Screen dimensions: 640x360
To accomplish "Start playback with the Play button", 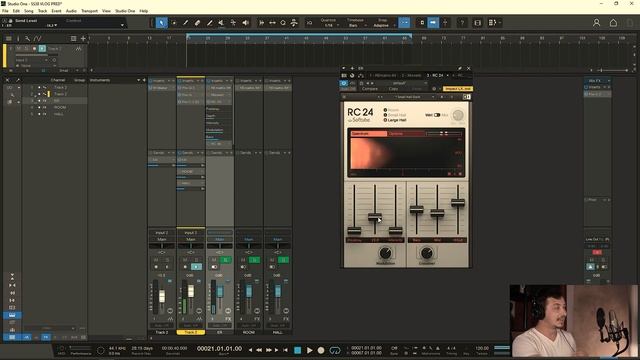I will click(x=309, y=350).
